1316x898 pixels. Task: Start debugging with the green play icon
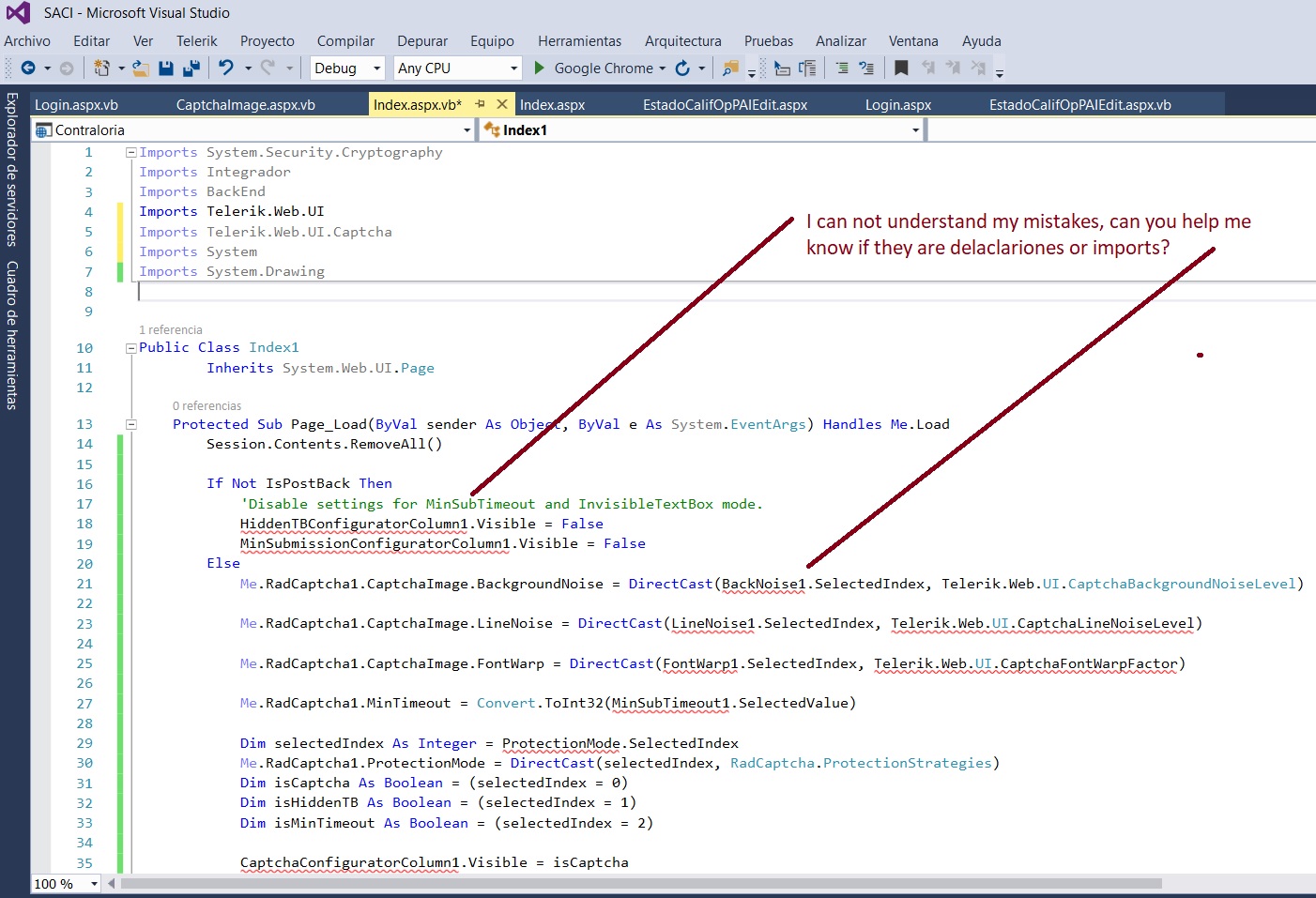(540, 68)
